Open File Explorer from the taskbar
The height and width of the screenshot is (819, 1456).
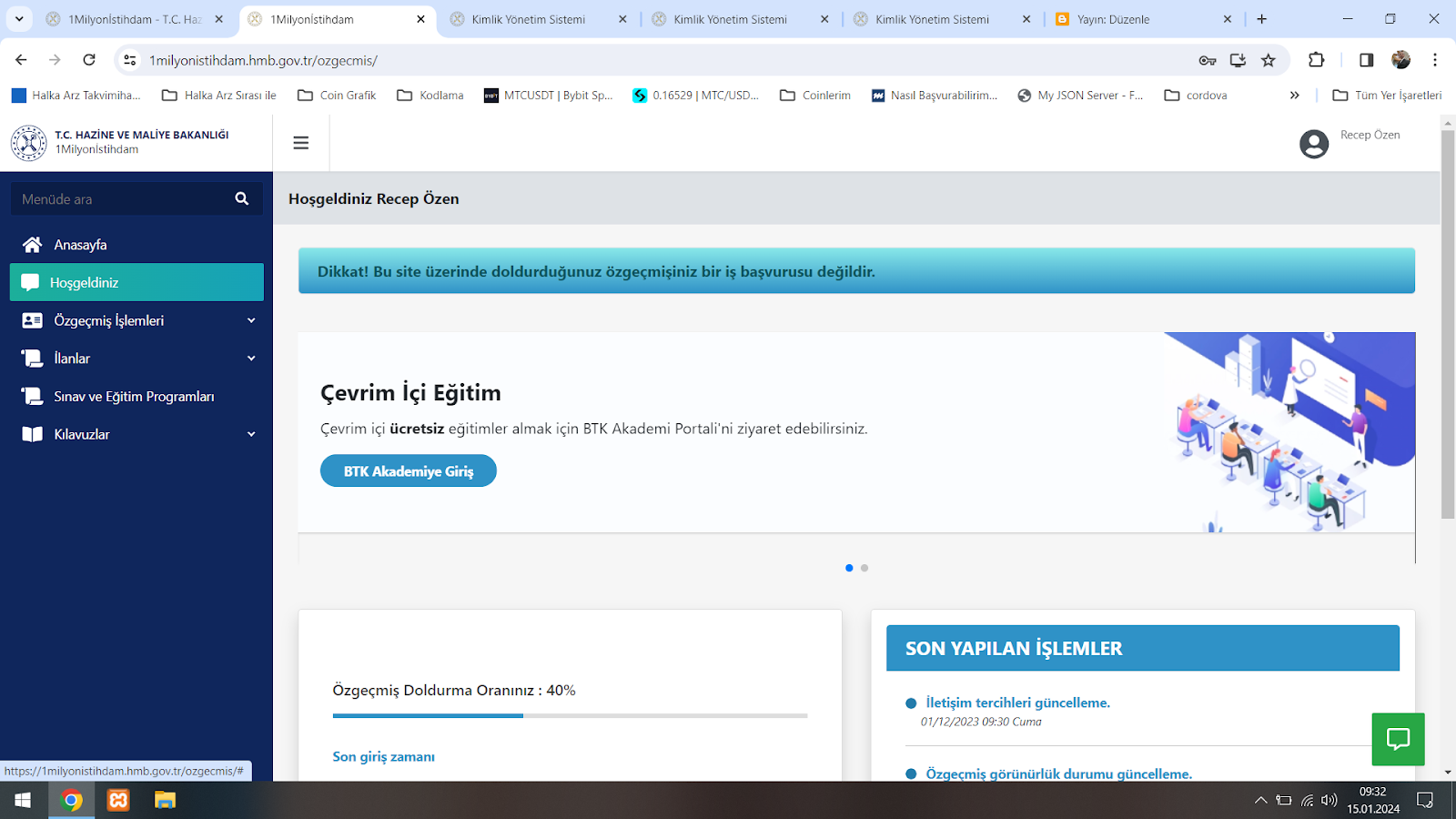165,800
